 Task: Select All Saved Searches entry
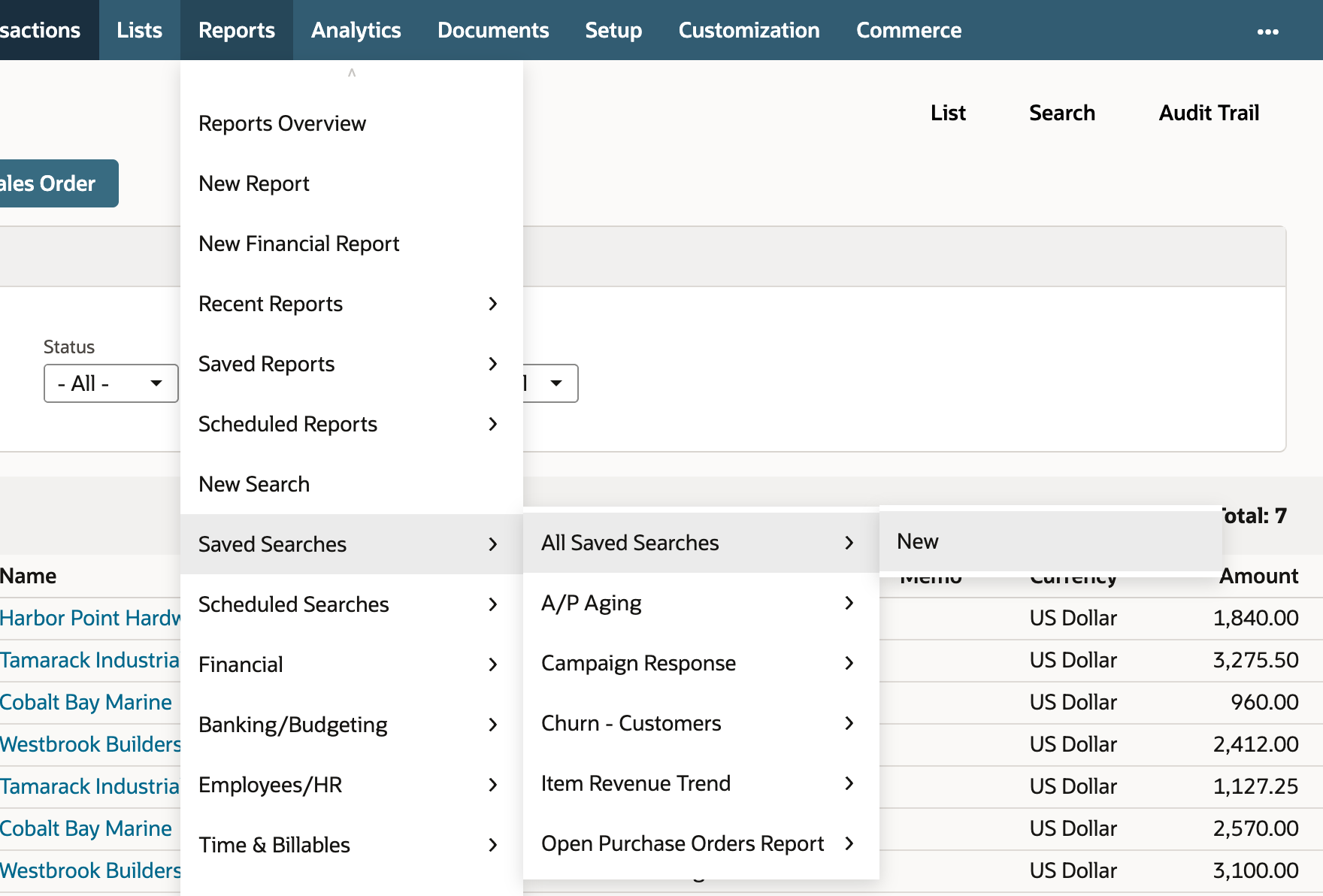(701, 543)
